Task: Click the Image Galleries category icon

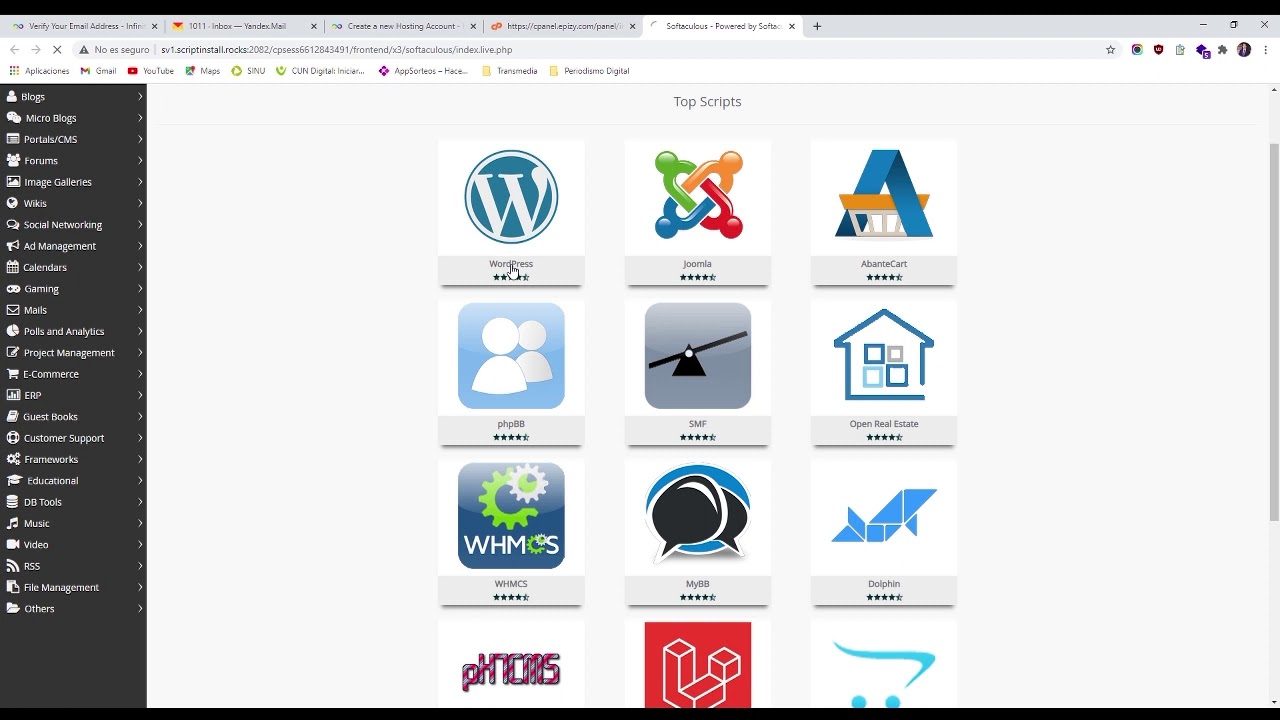Action: (x=13, y=182)
